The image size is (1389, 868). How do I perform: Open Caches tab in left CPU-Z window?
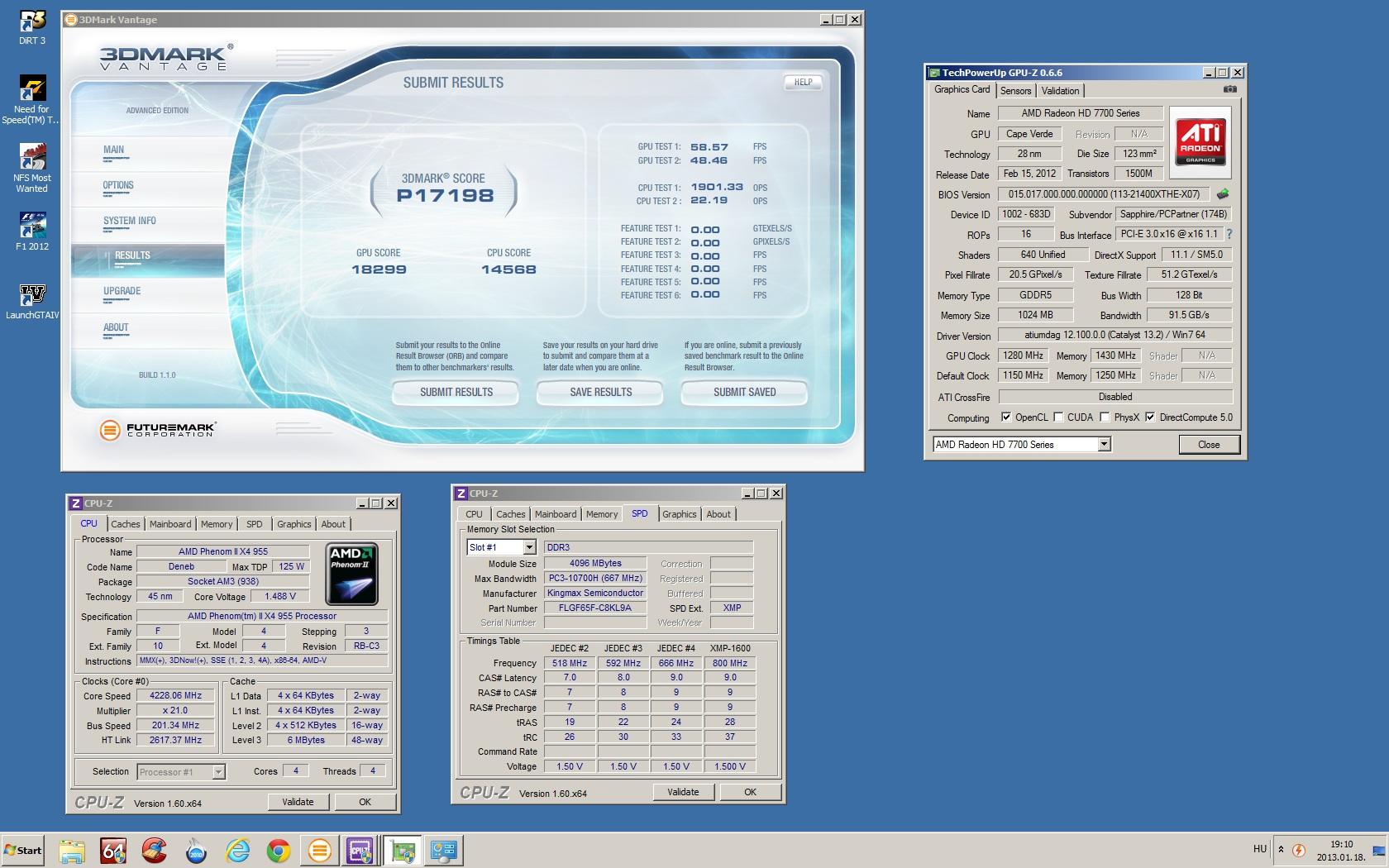126,524
